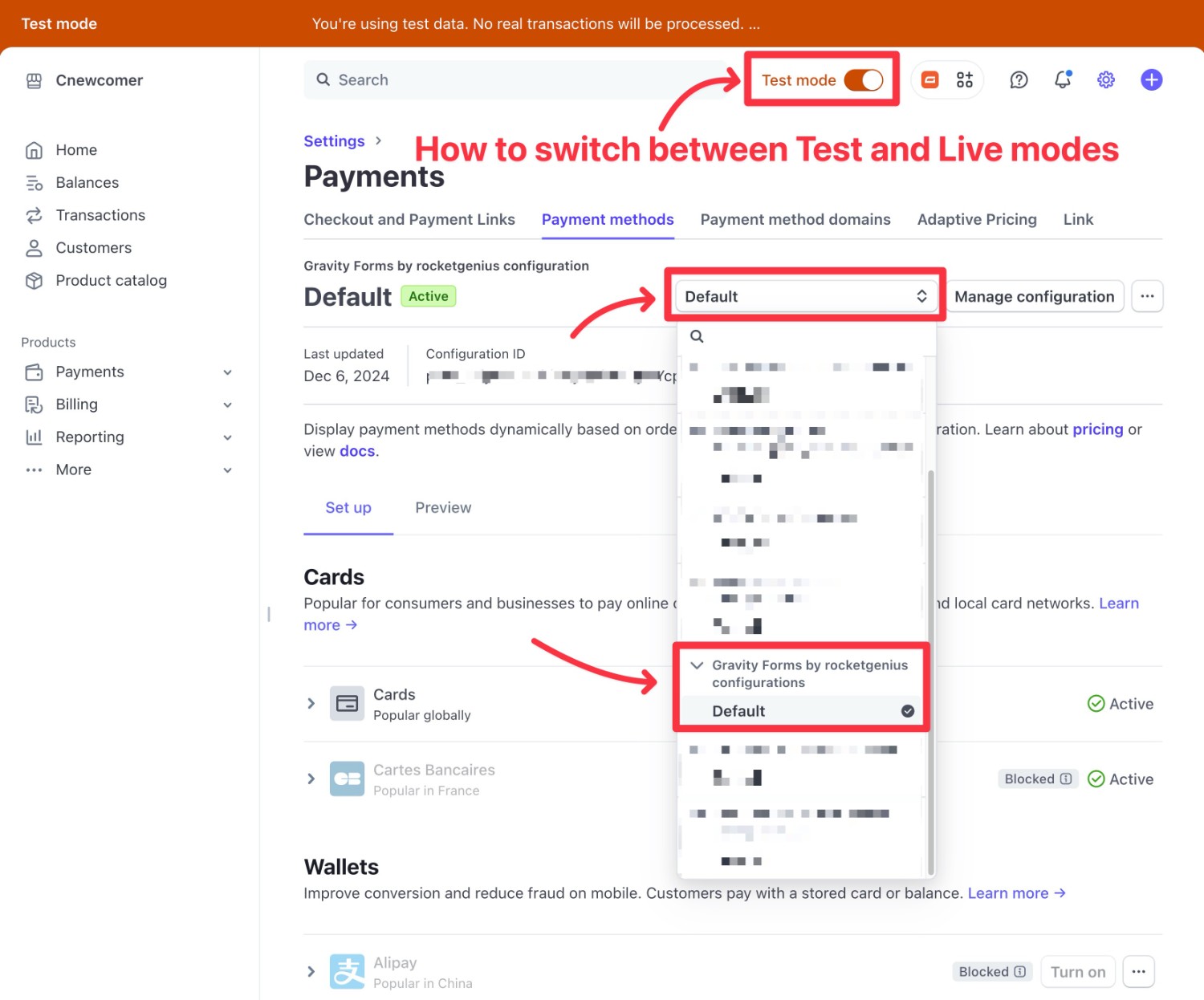The image size is (1204, 1000).
Task: Open settings gear icon in header
Action: (1106, 79)
